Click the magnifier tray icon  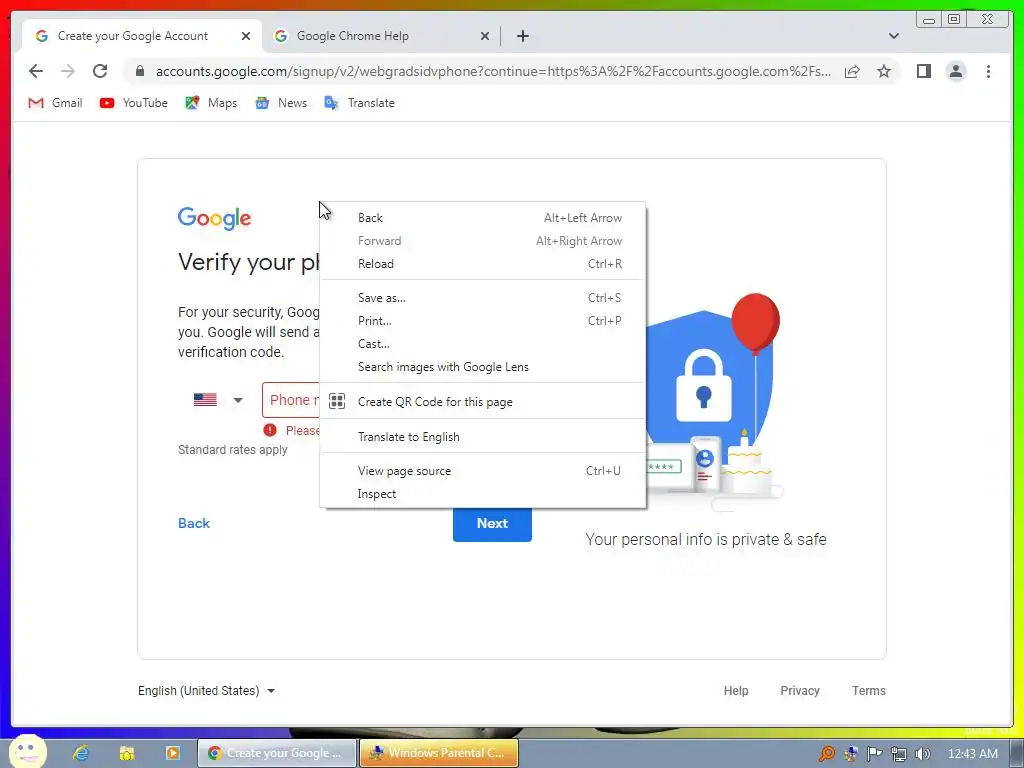[x=827, y=754]
